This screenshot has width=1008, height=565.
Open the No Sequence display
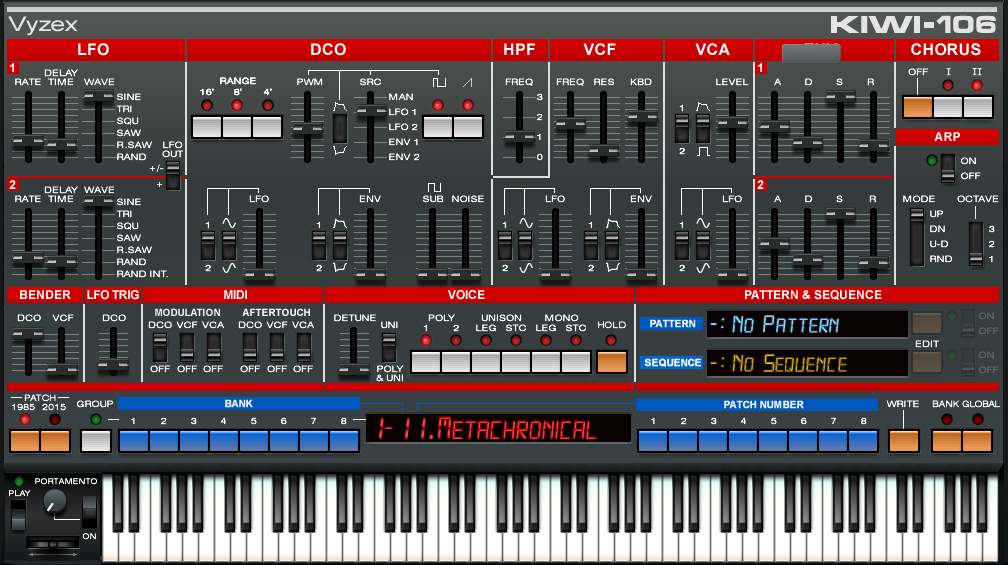pos(807,363)
